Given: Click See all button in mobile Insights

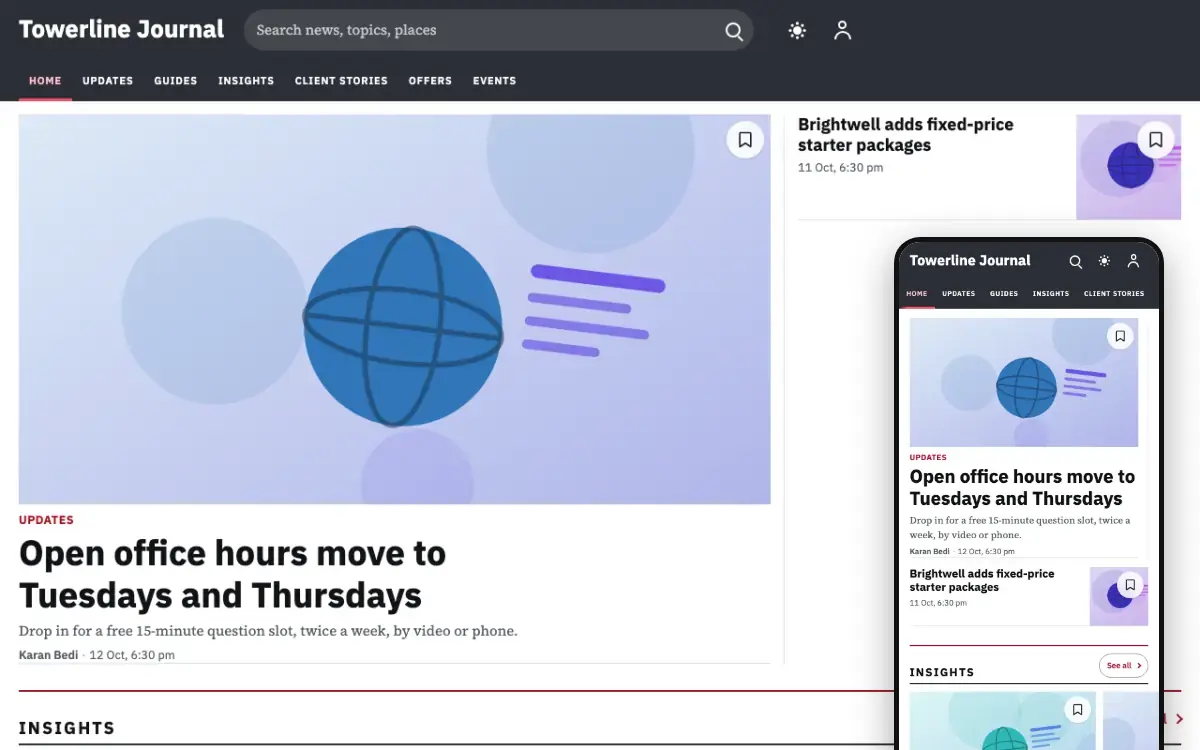Looking at the screenshot, I should [1123, 665].
